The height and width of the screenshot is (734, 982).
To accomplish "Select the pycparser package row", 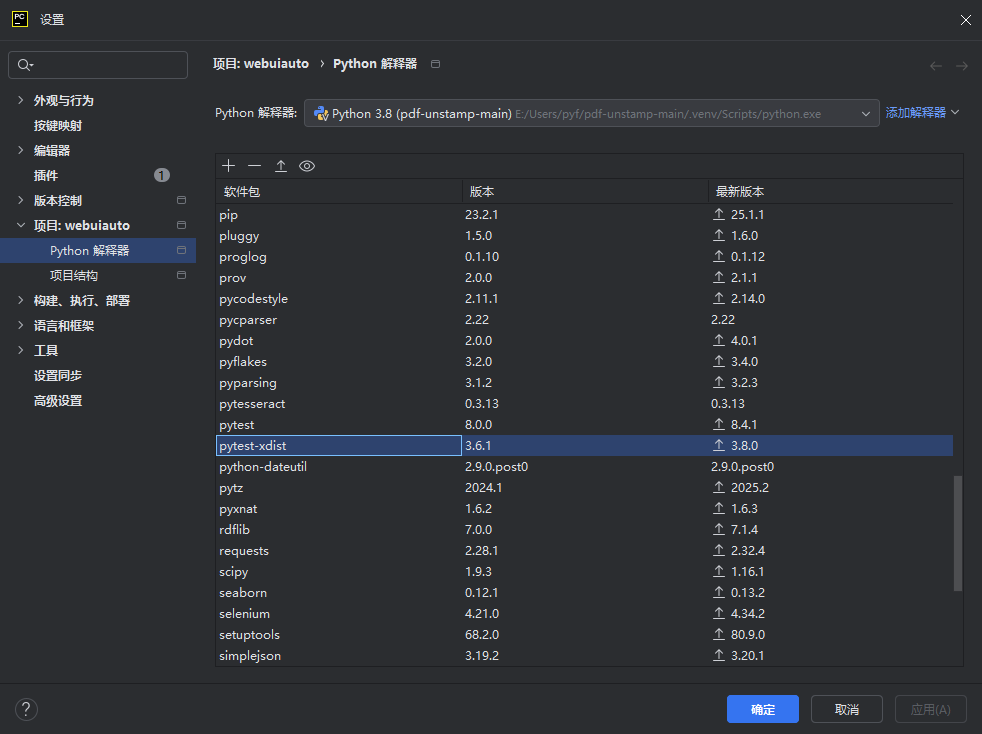I will click(584, 319).
